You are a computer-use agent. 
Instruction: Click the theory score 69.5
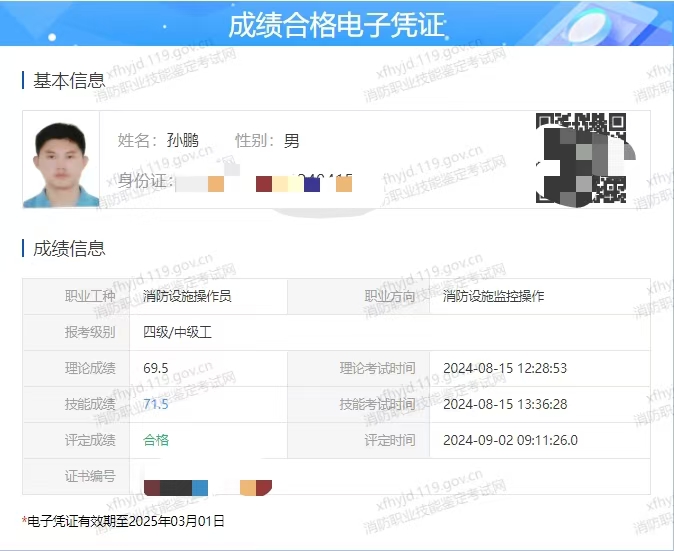tap(156, 368)
